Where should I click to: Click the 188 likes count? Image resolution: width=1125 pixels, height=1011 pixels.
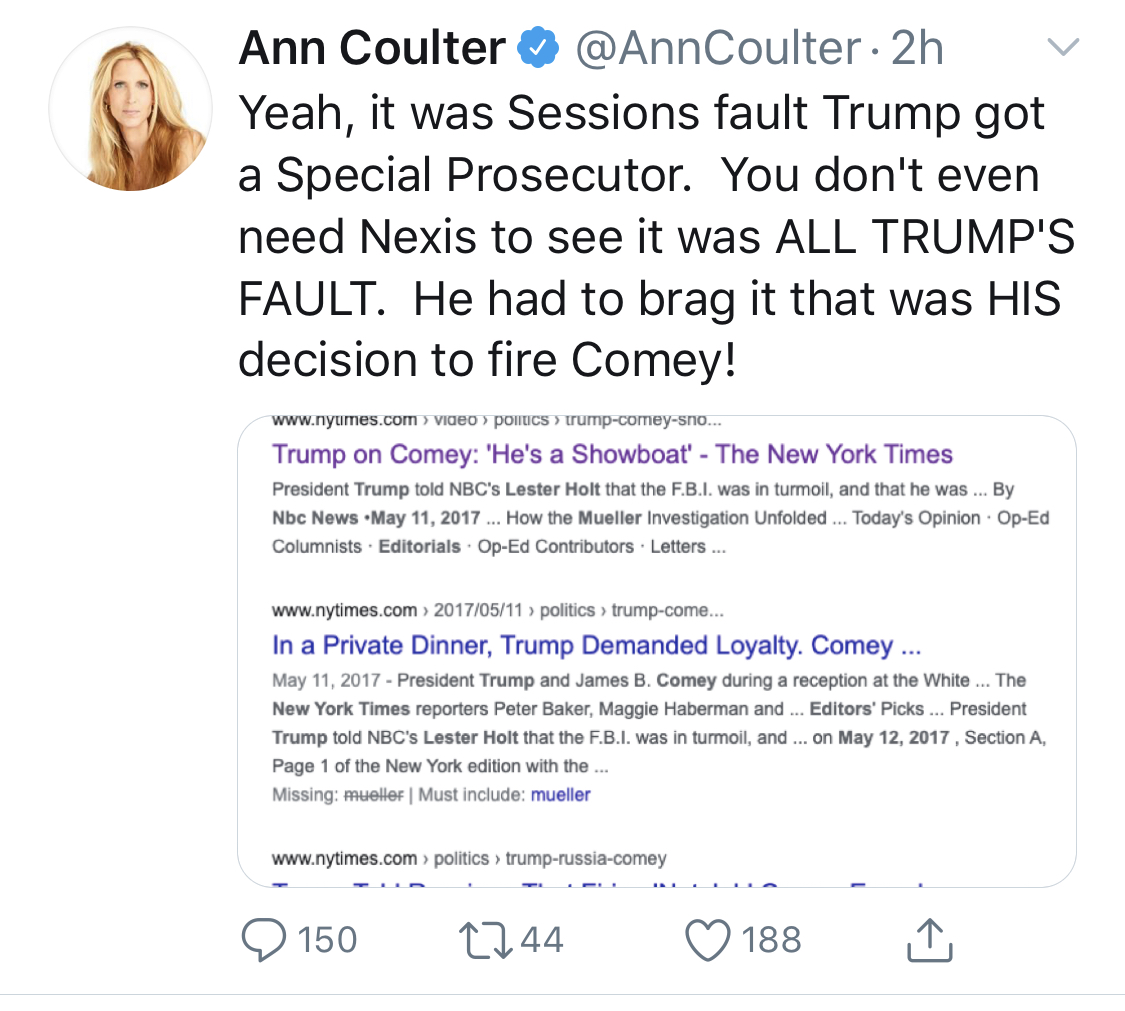click(771, 940)
